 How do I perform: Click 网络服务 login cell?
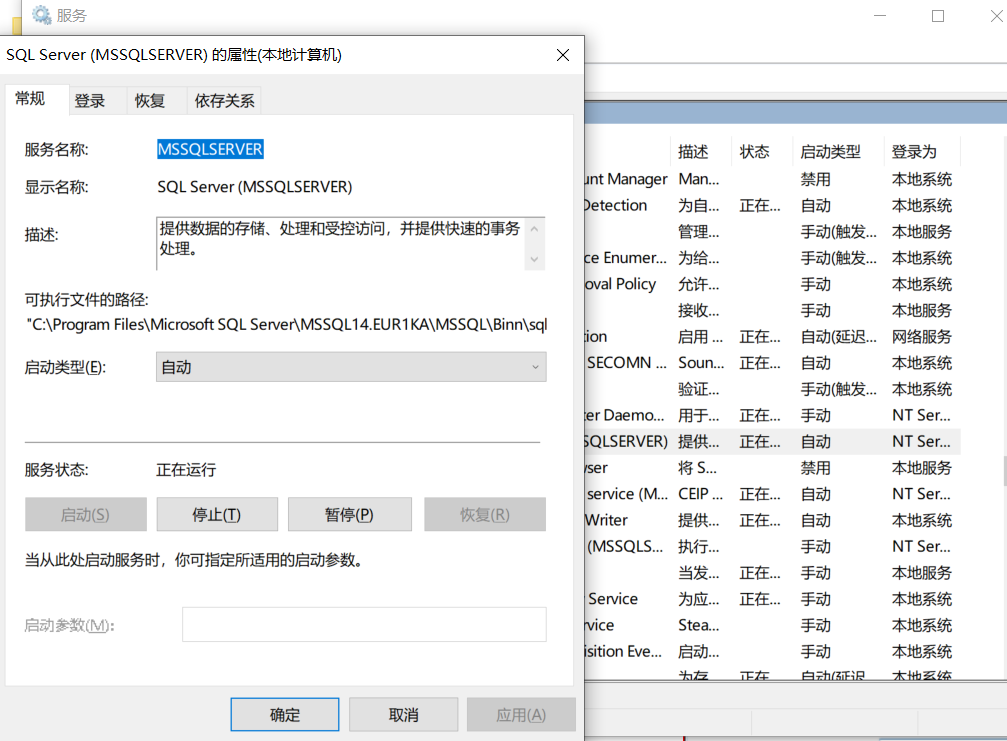pyautogui.click(x=922, y=337)
